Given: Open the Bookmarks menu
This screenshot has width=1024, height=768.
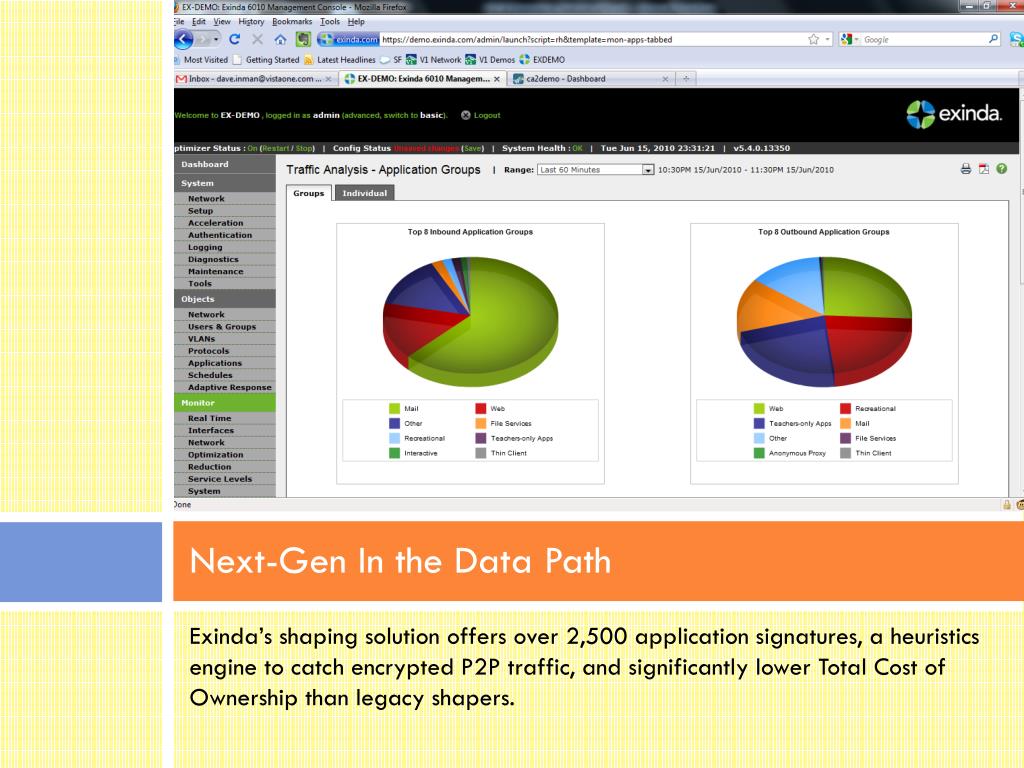Looking at the screenshot, I should pos(292,22).
